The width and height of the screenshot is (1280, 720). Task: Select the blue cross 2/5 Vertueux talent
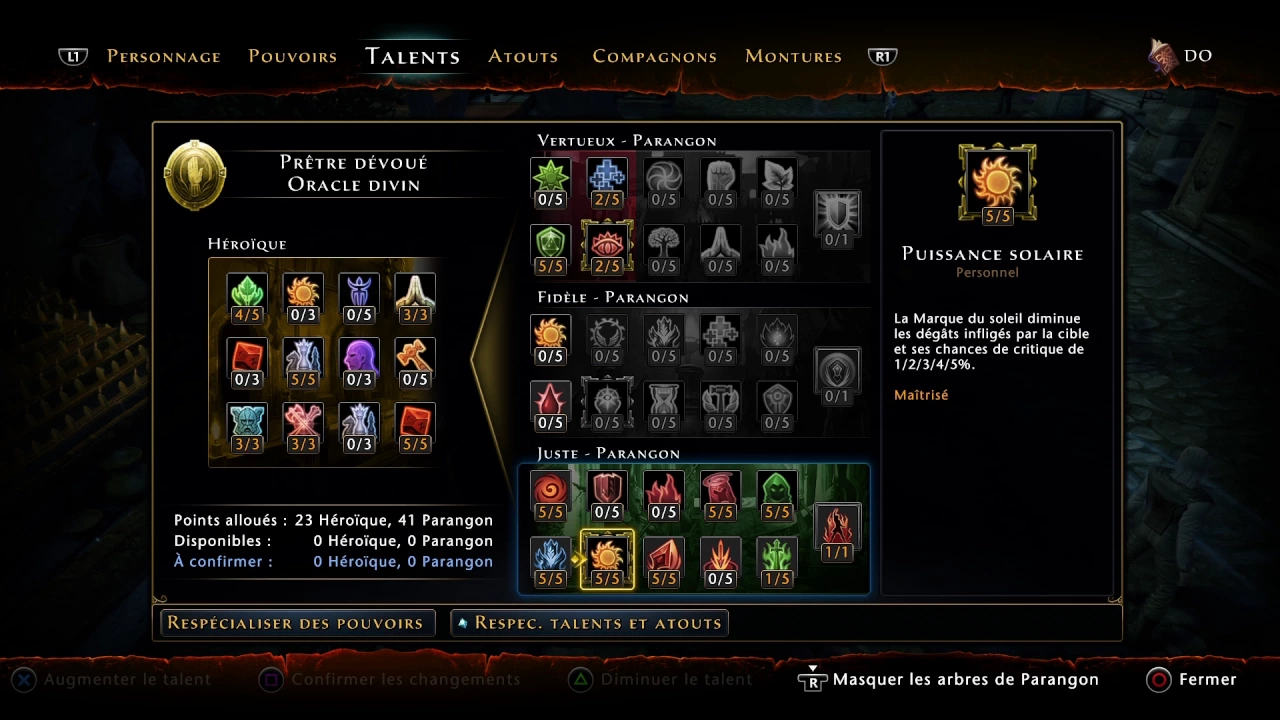coord(607,181)
